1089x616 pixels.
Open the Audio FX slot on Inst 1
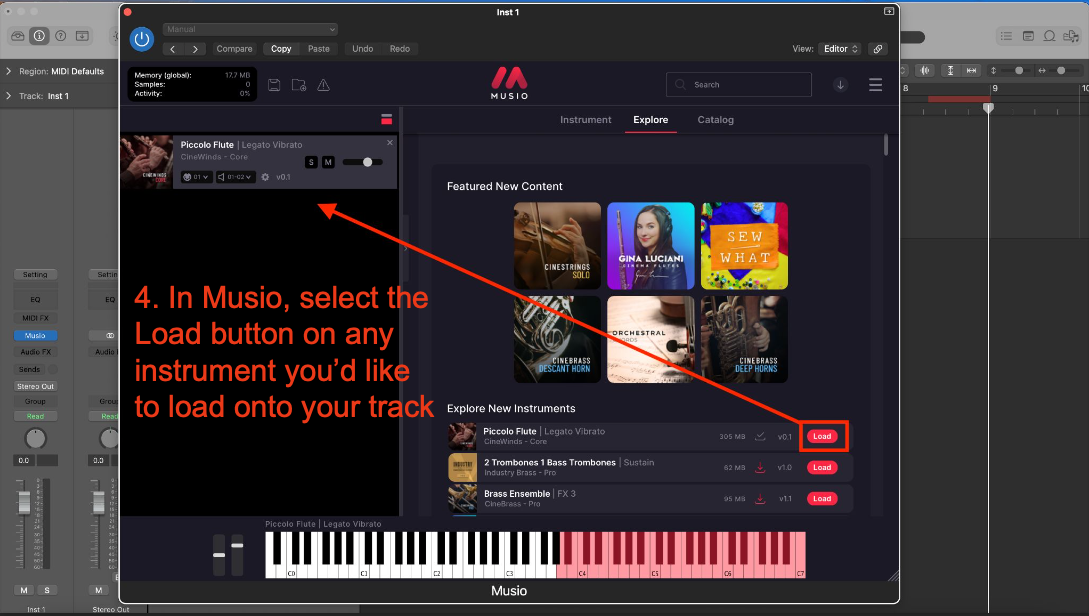35,352
